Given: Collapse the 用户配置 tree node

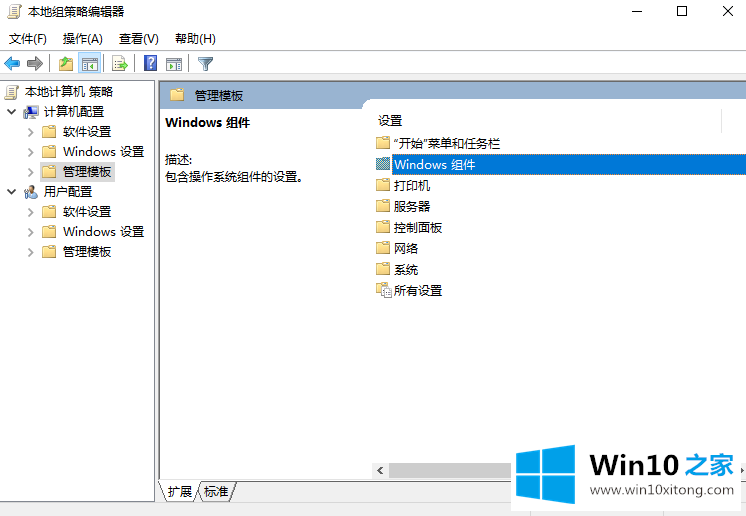Looking at the screenshot, I should point(12,192).
